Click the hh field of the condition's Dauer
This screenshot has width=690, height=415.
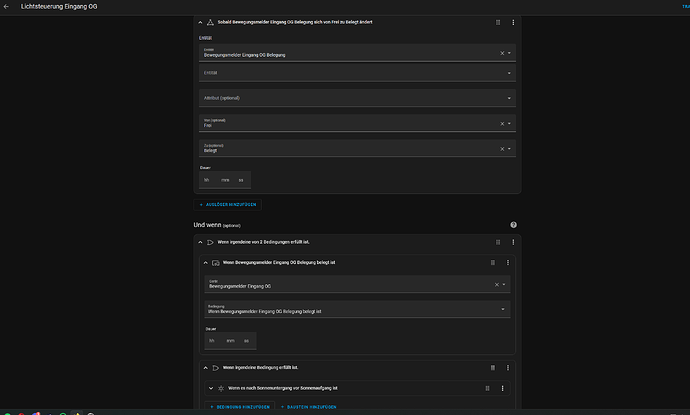pos(212,341)
